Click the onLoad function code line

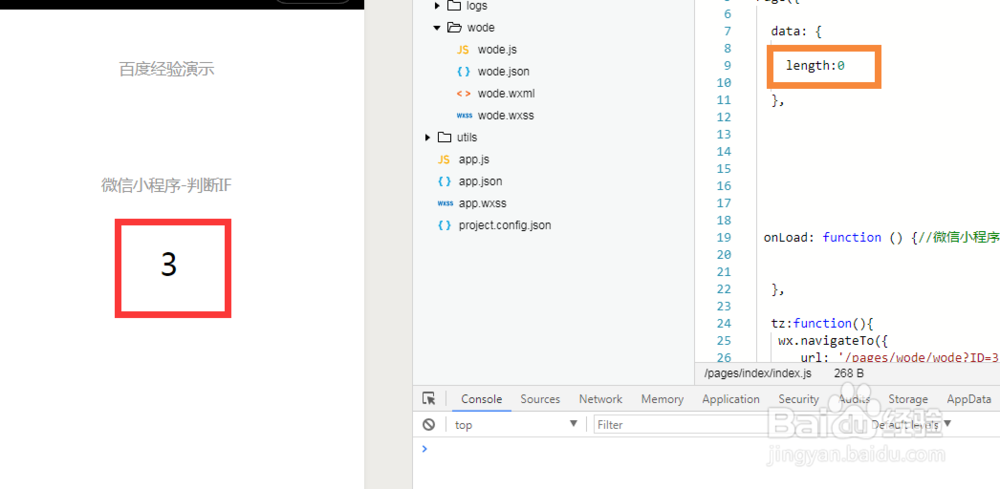click(x=882, y=237)
